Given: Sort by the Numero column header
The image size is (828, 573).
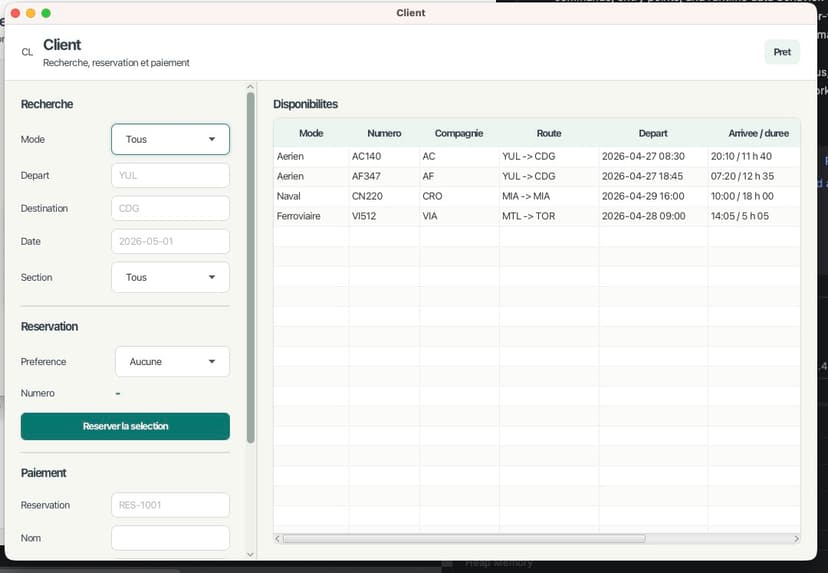Looking at the screenshot, I should (x=384, y=133).
